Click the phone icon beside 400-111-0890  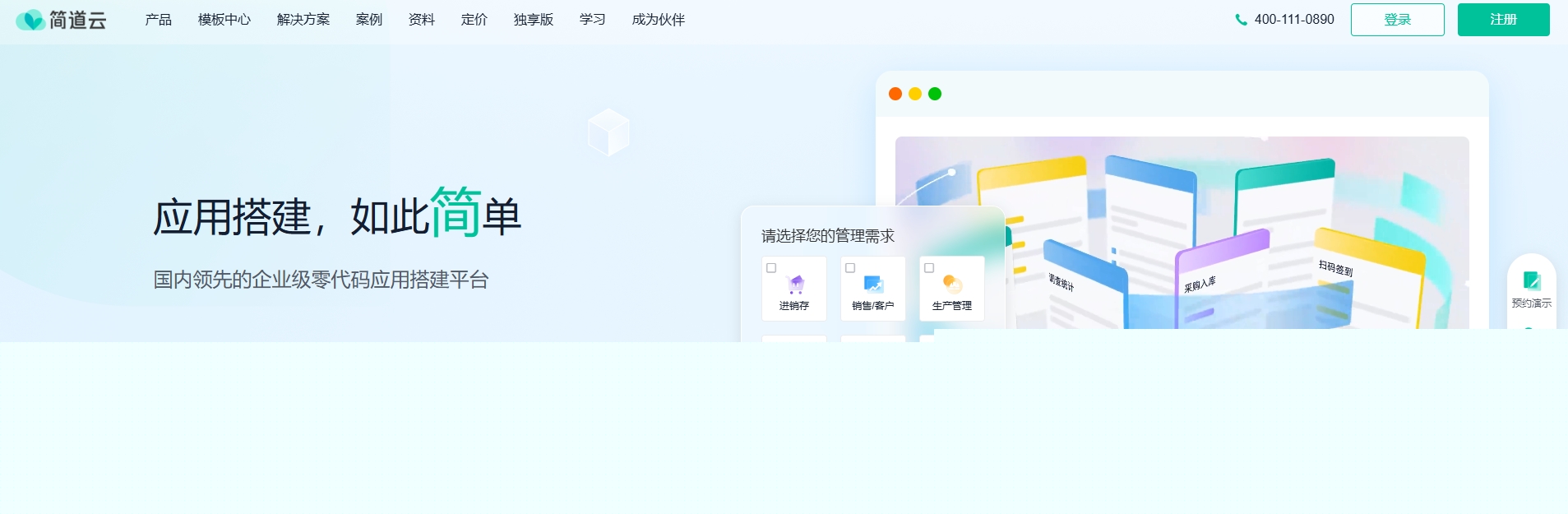pos(1242,20)
